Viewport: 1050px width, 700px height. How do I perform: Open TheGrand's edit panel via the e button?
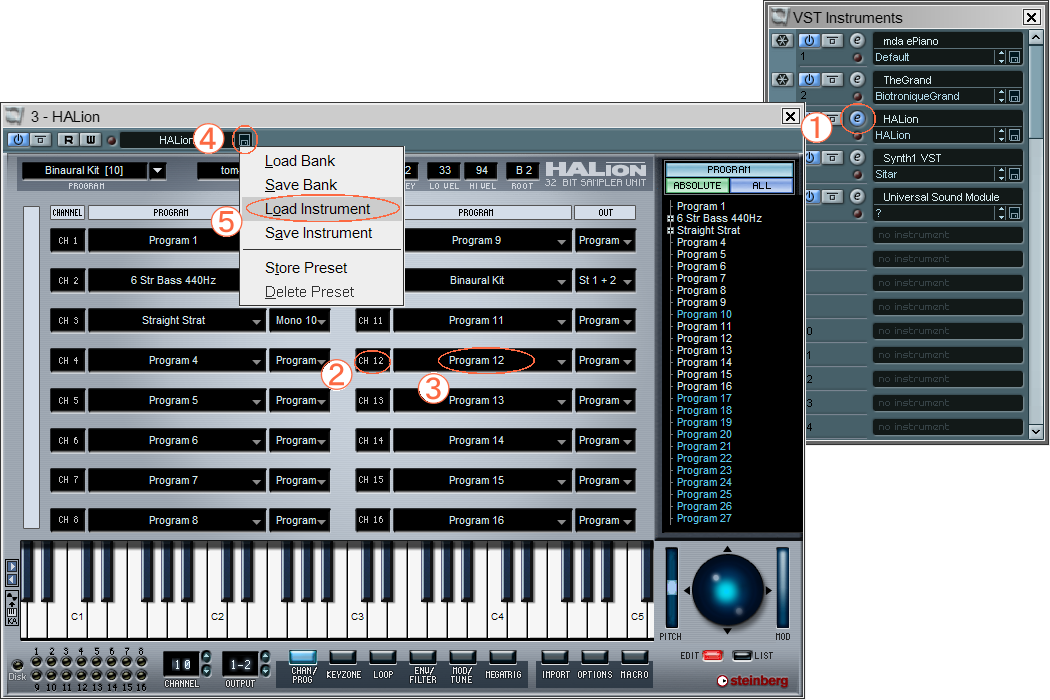pyautogui.click(x=857, y=80)
